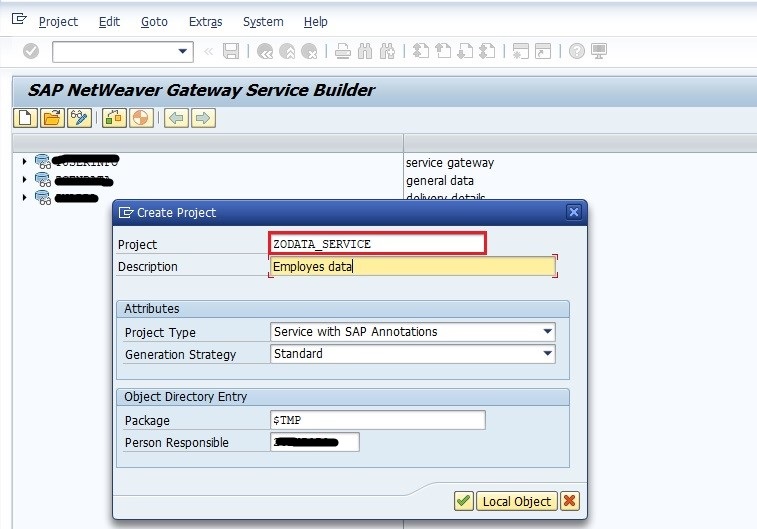Open the Edit menu
Screen dimensions: 757x529
pyautogui.click(x=109, y=22)
